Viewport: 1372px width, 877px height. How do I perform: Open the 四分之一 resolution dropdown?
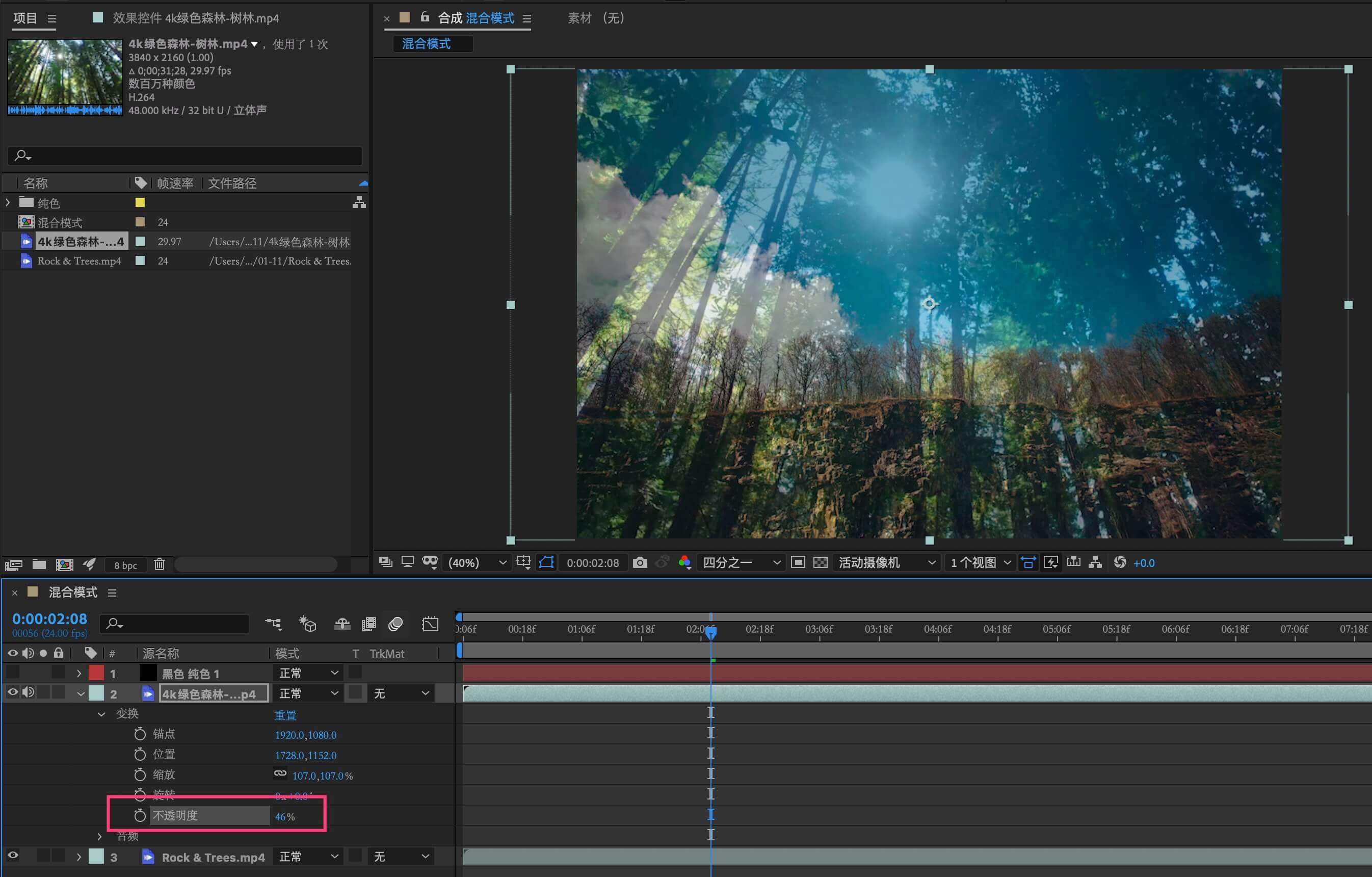741,563
